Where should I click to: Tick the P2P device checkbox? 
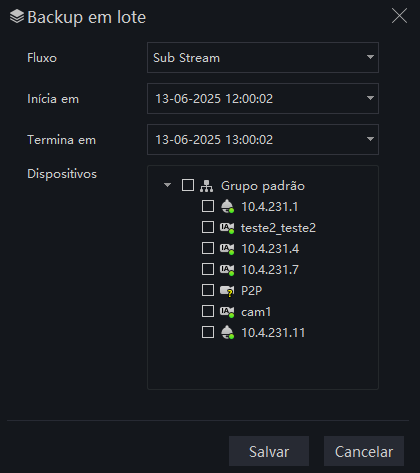(x=208, y=290)
